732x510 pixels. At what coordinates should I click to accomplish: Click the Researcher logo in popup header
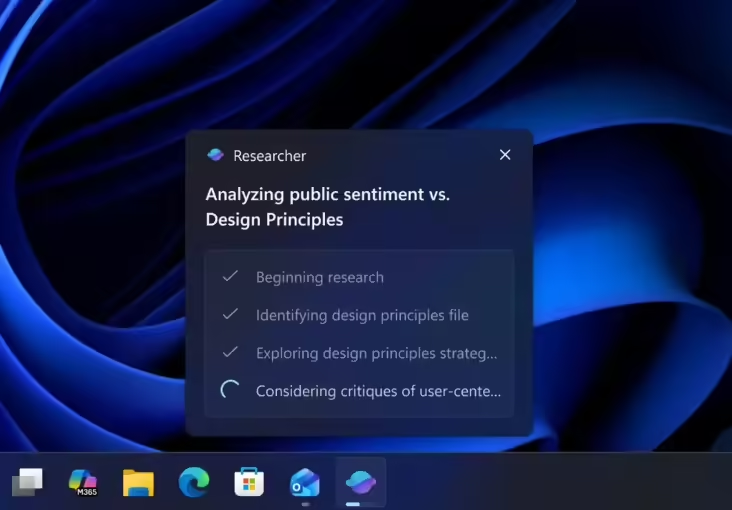[x=216, y=155]
